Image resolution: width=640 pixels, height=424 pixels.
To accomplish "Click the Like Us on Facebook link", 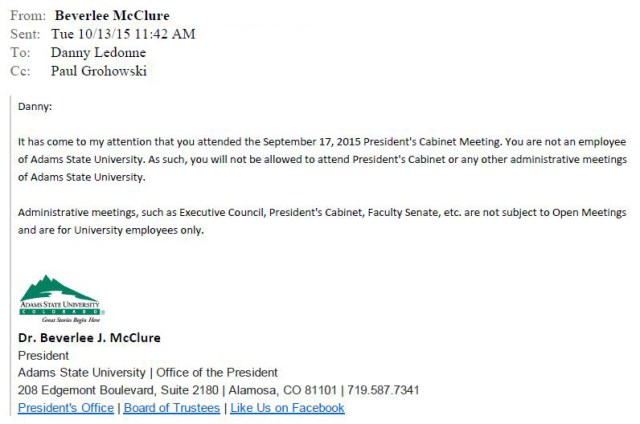I will [x=287, y=408].
